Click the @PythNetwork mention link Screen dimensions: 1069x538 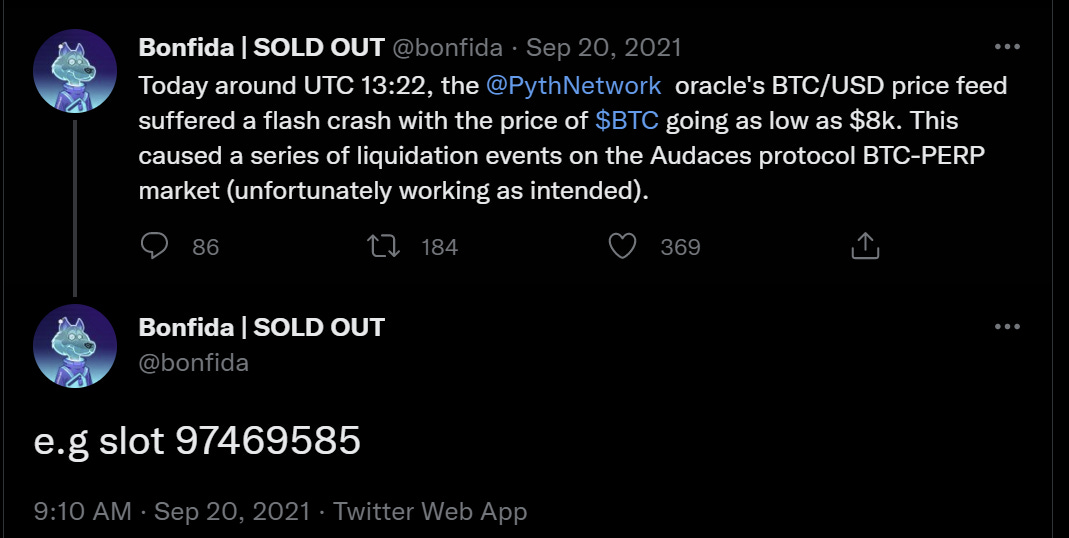coord(573,86)
